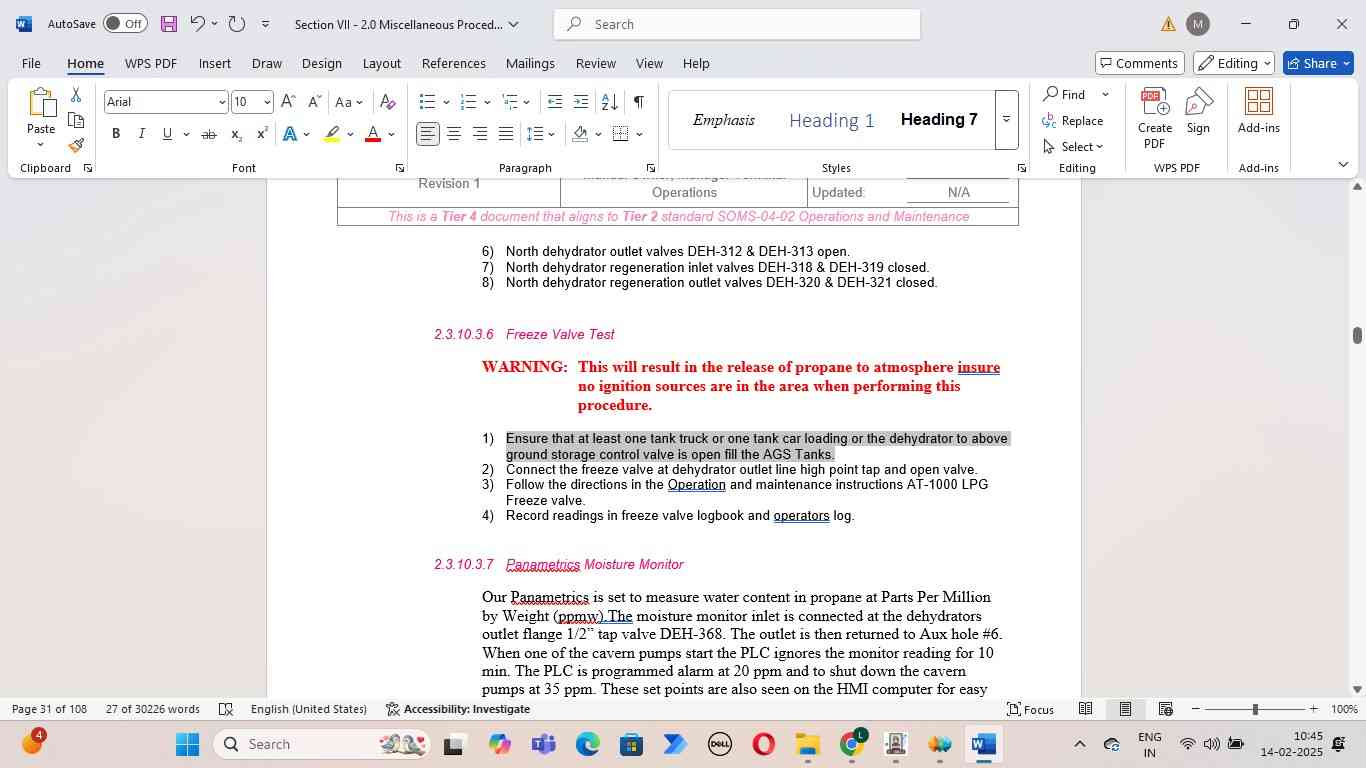Cut the selected text
Viewport: 1366px width, 768px height.
76,95
